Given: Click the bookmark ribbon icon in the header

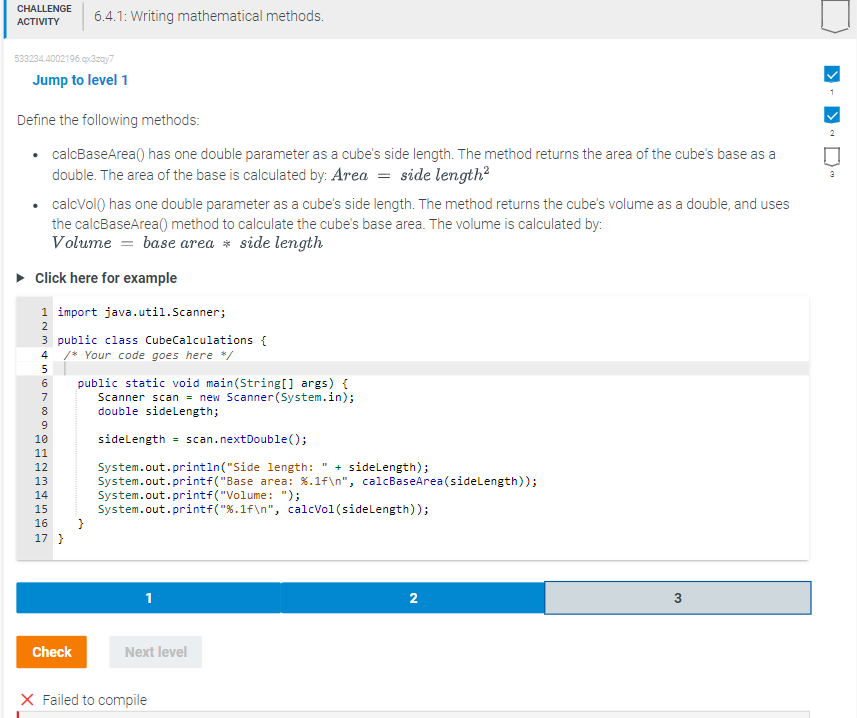Looking at the screenshot, I should click(835, 16).
